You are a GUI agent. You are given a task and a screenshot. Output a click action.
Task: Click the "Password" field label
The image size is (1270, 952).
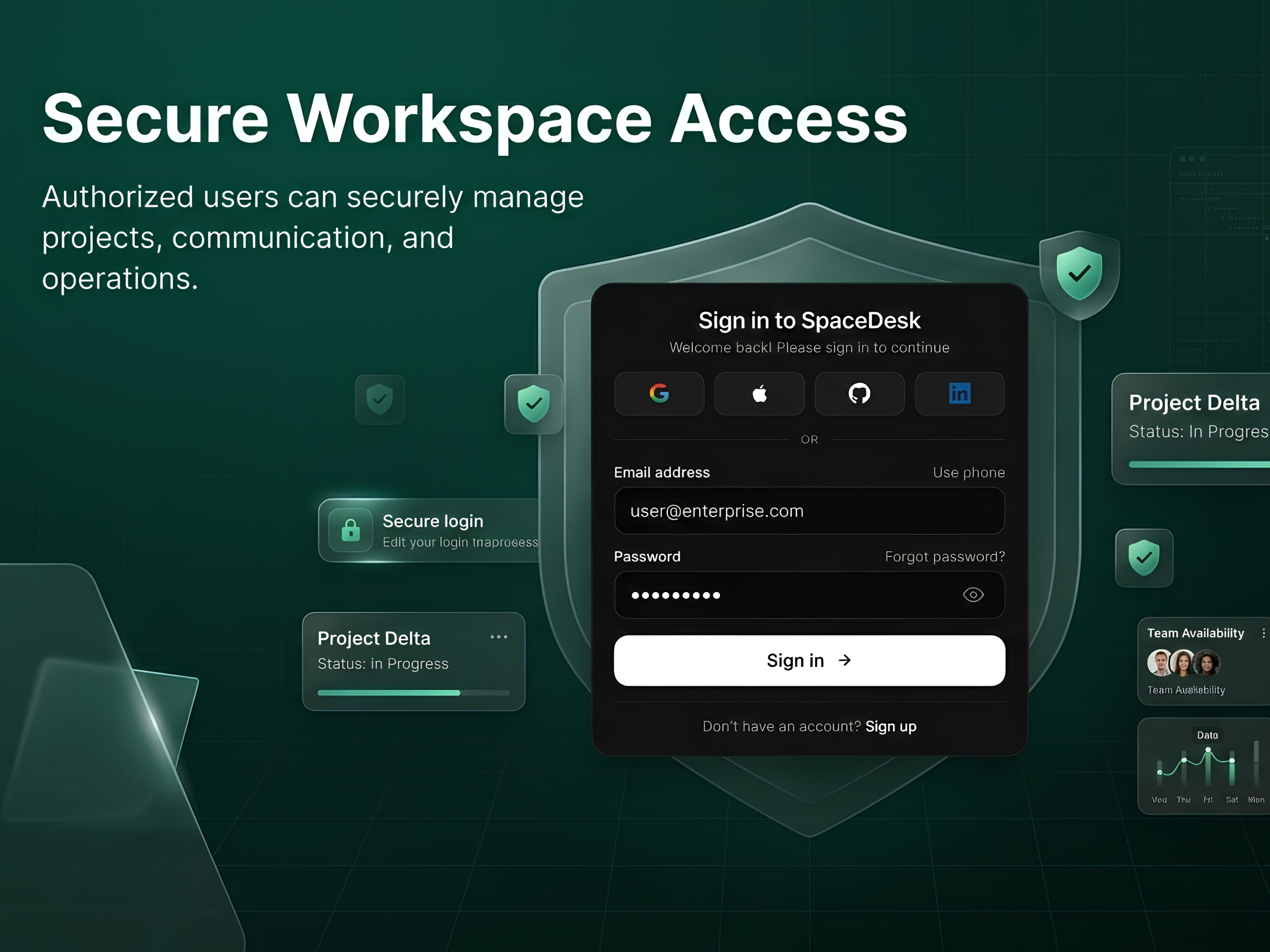(647, 556)
